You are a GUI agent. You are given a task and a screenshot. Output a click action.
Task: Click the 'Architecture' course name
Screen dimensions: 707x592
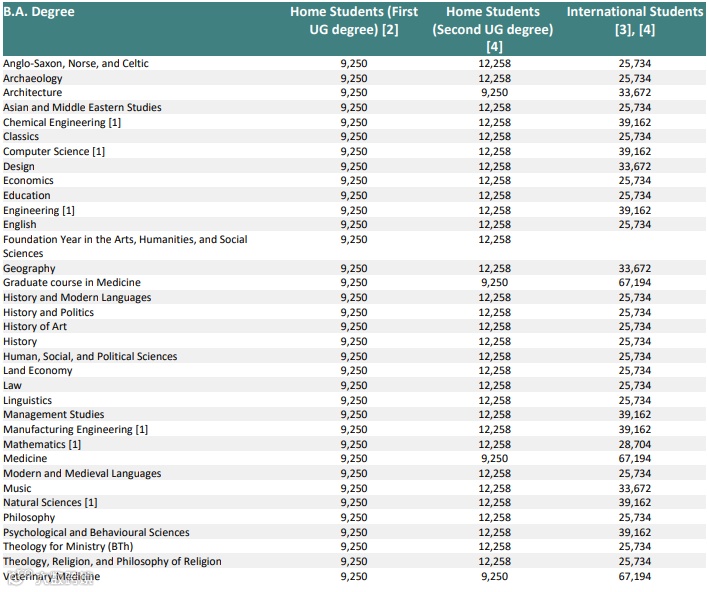point(32,92)
